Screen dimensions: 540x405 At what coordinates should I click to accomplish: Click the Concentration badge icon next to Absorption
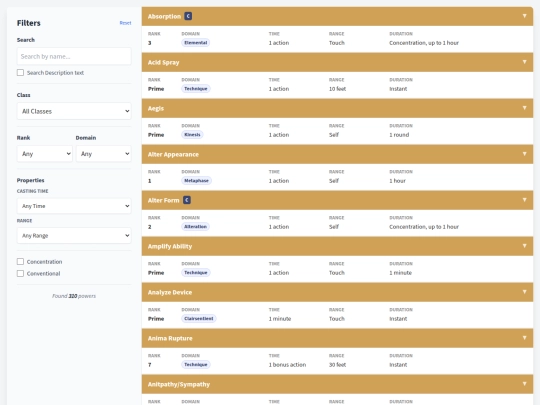tap(188, 16)
